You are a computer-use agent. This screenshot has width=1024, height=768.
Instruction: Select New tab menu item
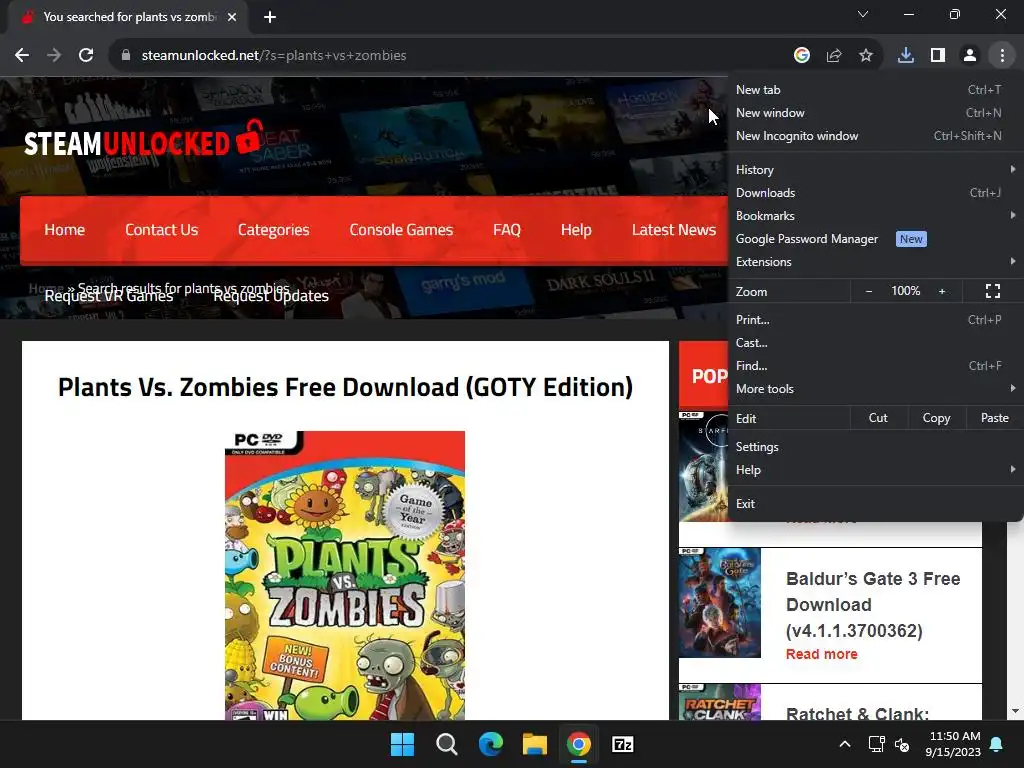(x=875, y=90)
